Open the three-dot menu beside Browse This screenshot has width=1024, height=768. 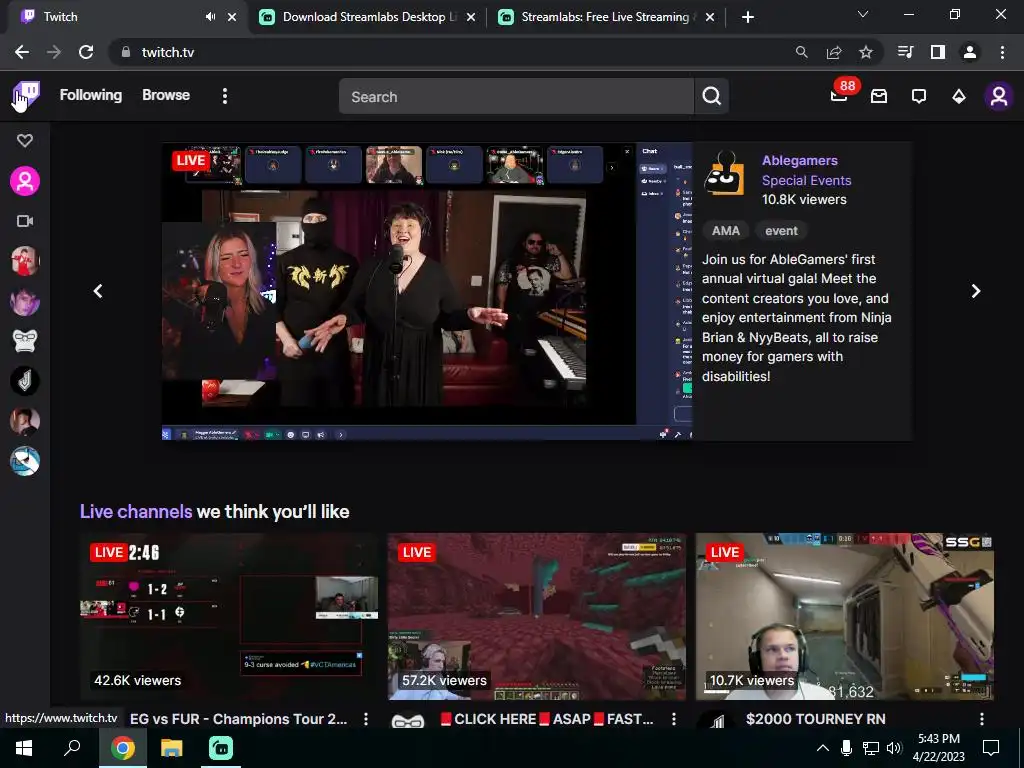click(225, 96)
